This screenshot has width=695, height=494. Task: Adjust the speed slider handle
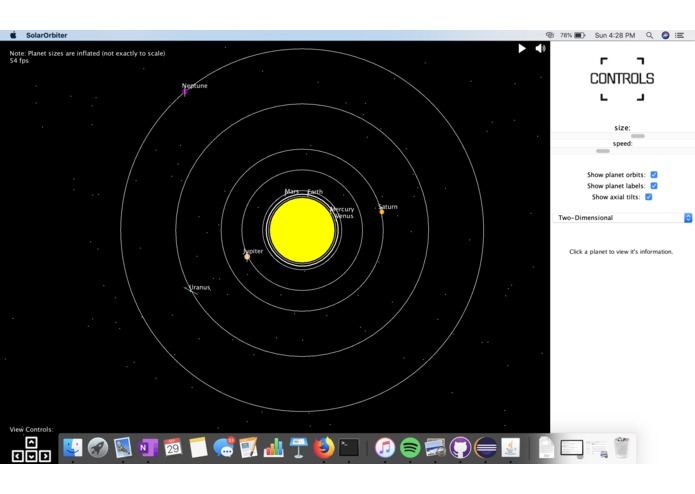pos(603,151)
